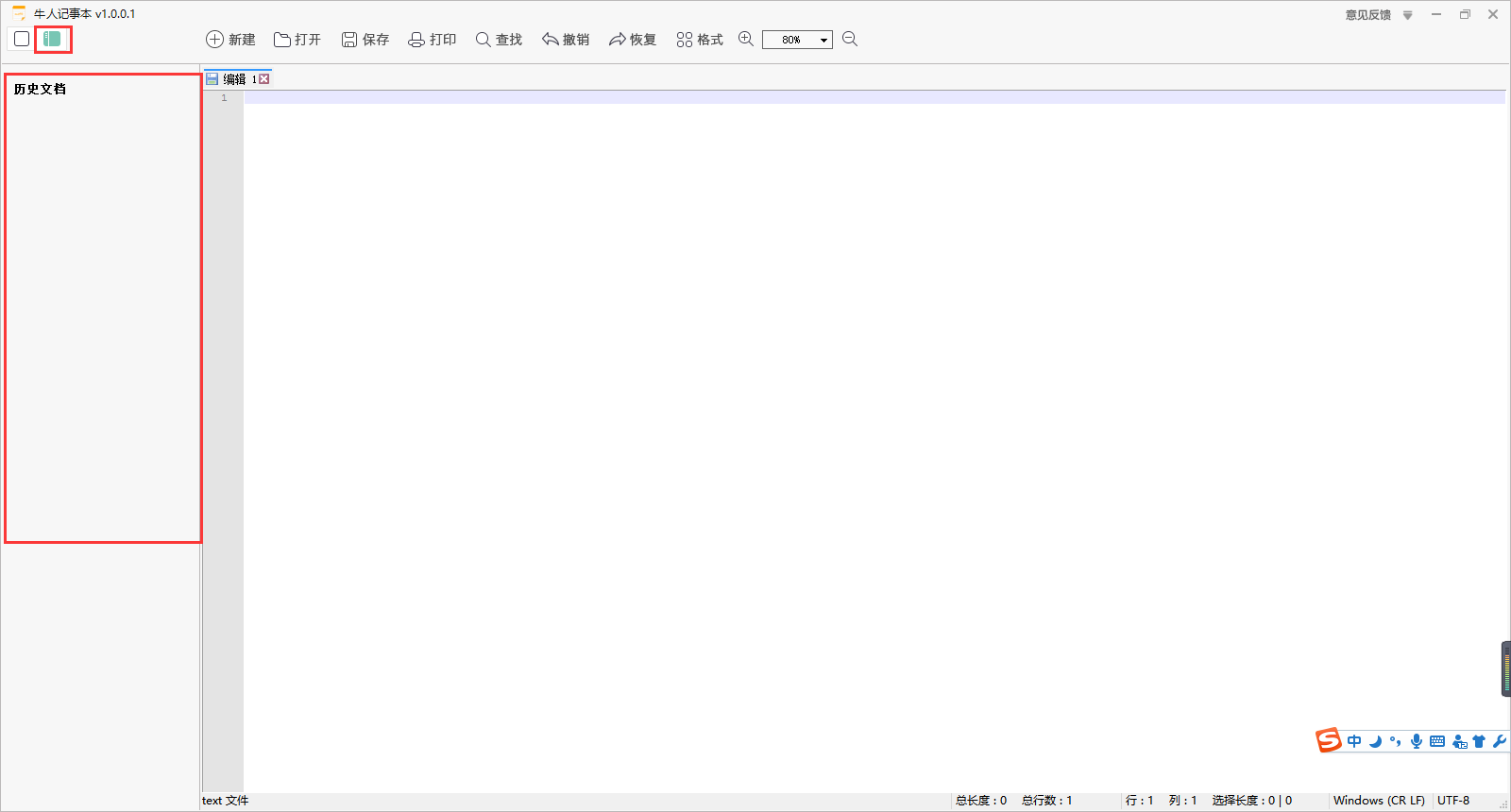Click the 意见反馈 feedback link

click(x=1367, y=15)
